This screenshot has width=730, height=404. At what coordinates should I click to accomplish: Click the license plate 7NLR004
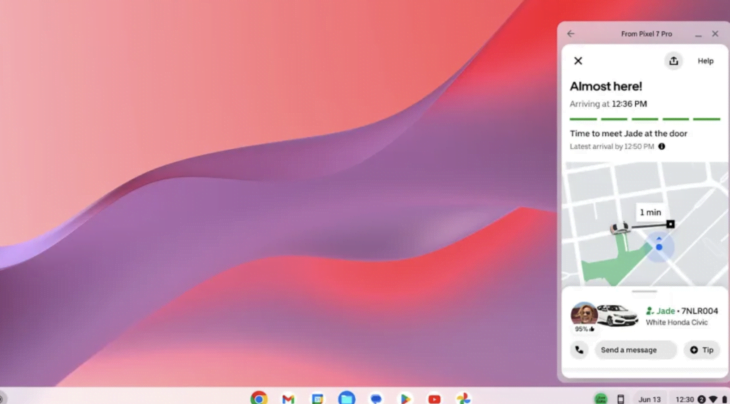point(700,311)
